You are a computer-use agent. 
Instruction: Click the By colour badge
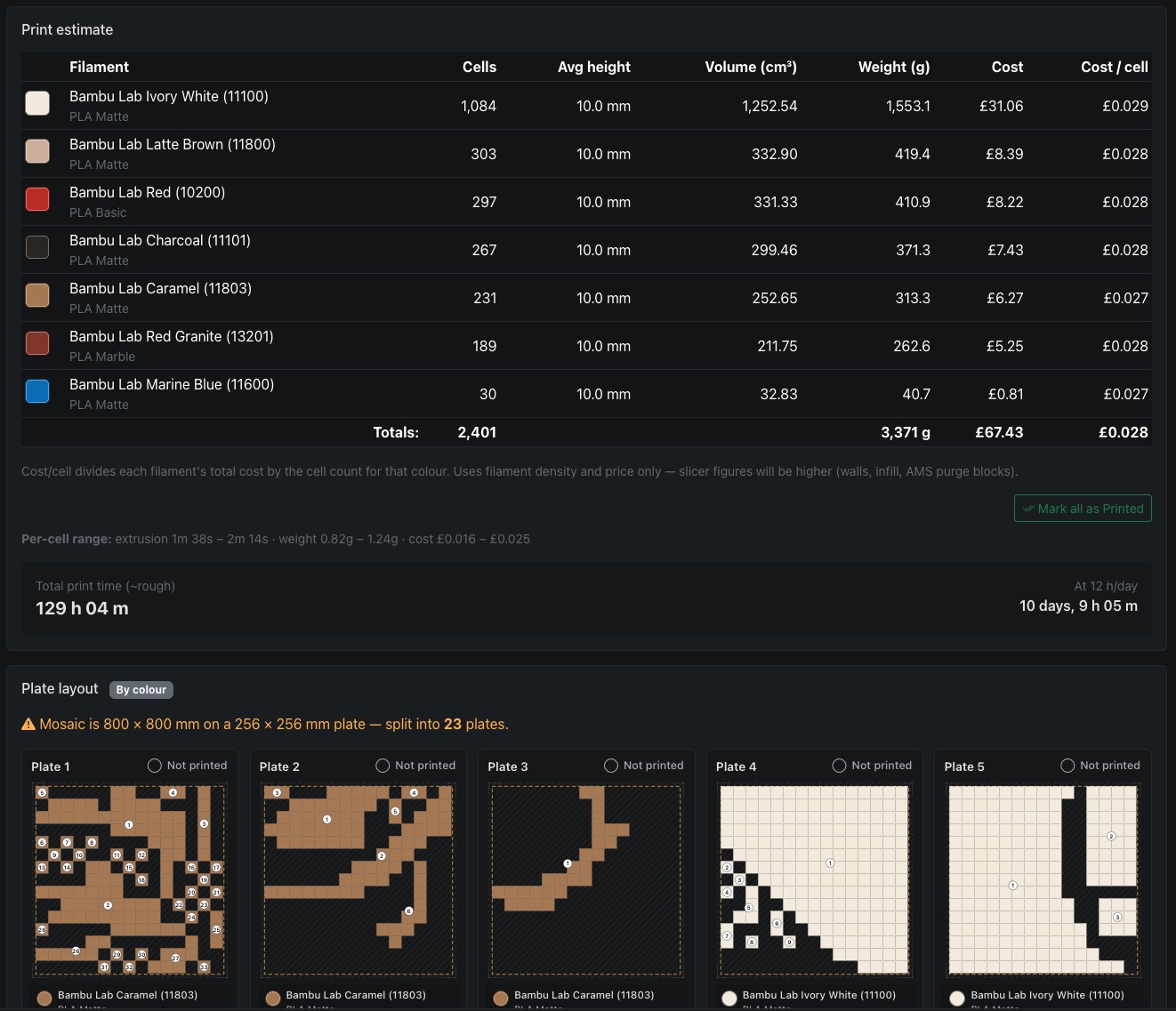pos(141,690)
